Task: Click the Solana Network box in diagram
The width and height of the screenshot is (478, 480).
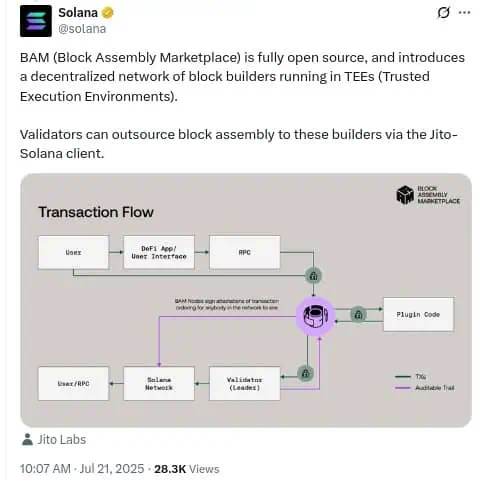Action: click(x=159, y=383)
